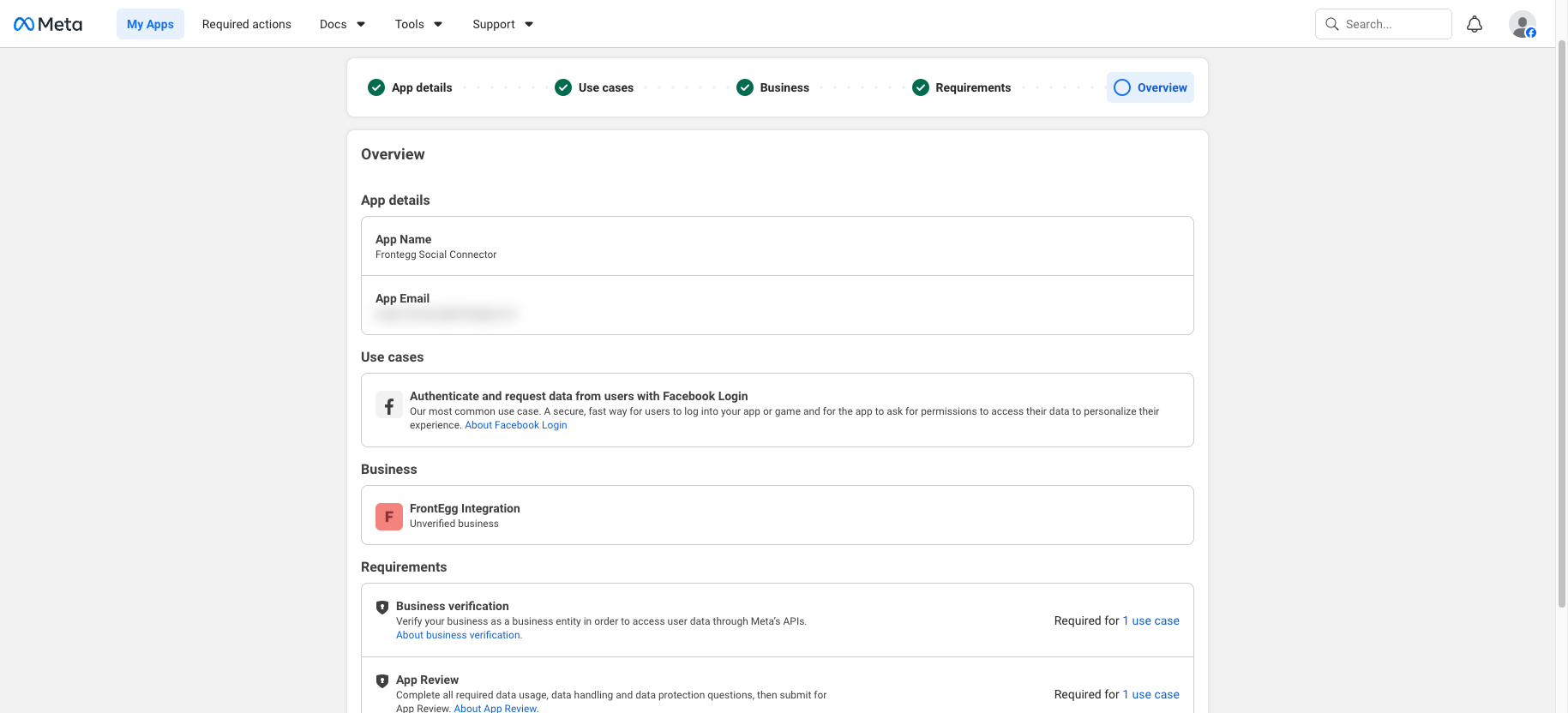The width and height of the screenshot is (1568, 713).
Task: Go to the App details step
Action: point(410,87)
